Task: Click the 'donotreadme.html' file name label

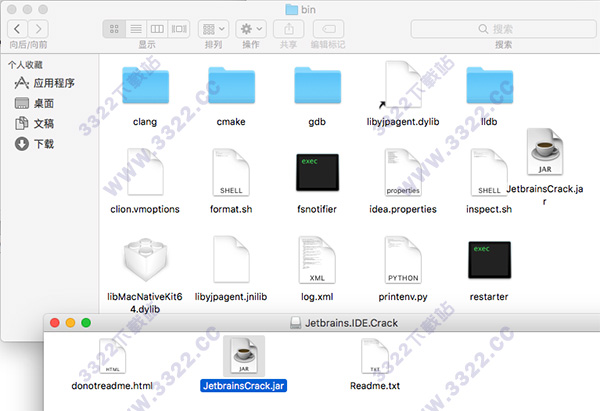Action: (x=112, y=386)
